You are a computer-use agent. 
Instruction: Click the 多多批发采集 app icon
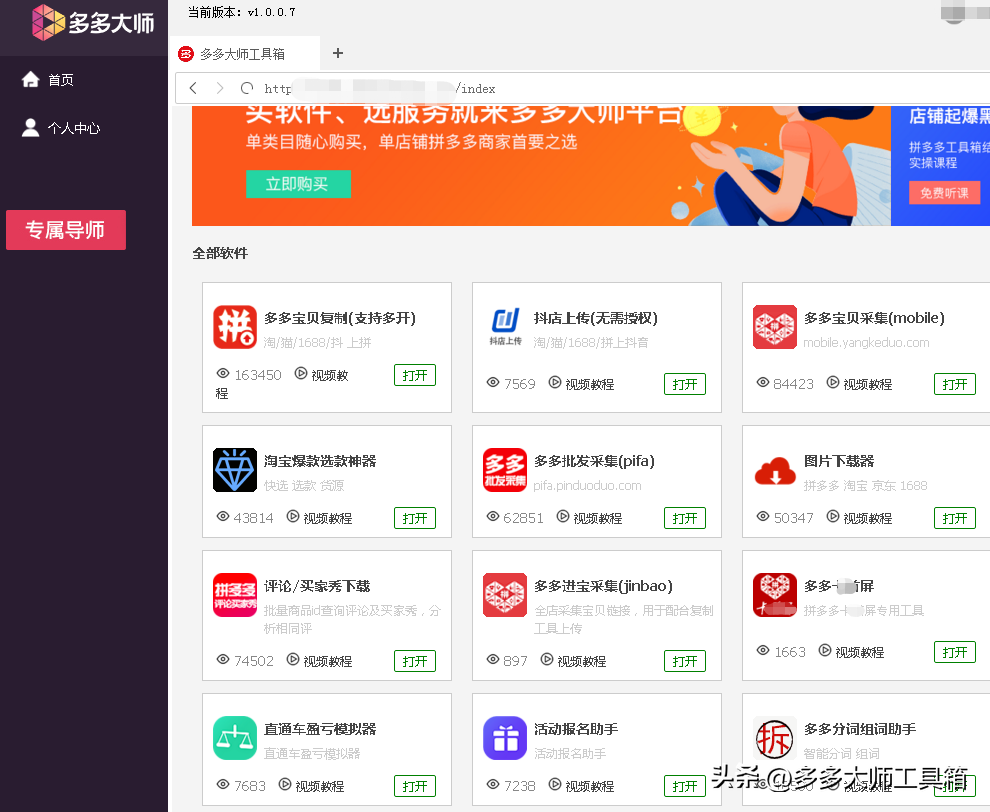point(504,468)
